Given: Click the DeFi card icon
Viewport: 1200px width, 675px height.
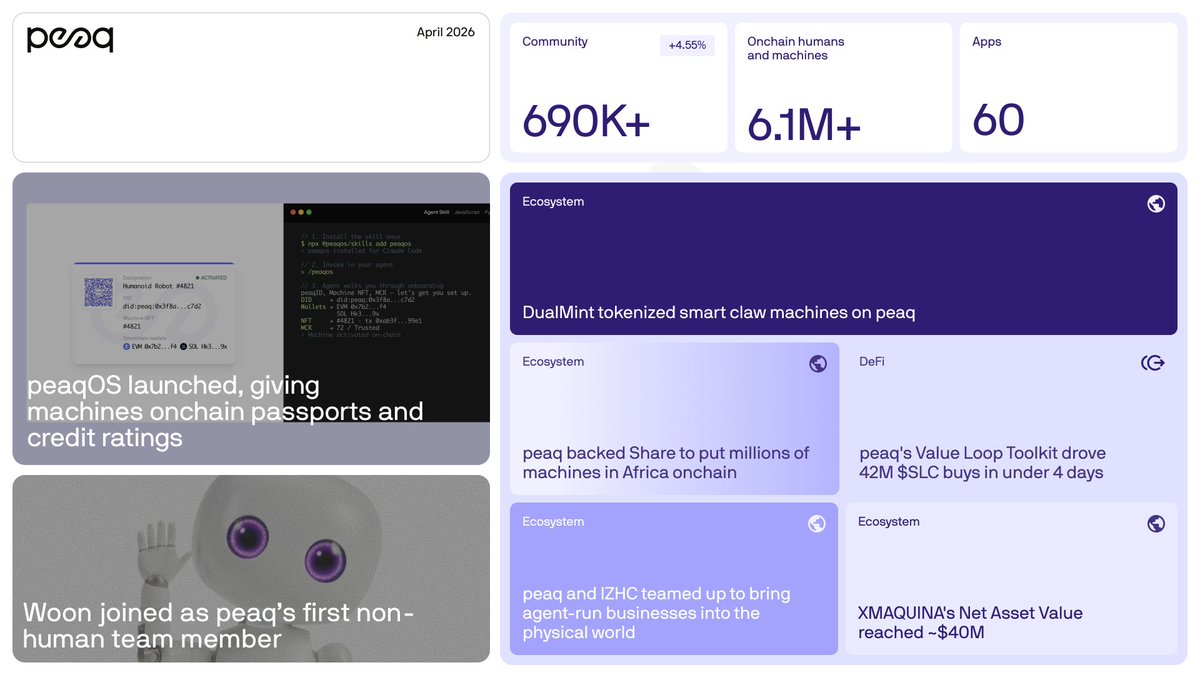Looking at the screenshot, I should pos(1153,363).
